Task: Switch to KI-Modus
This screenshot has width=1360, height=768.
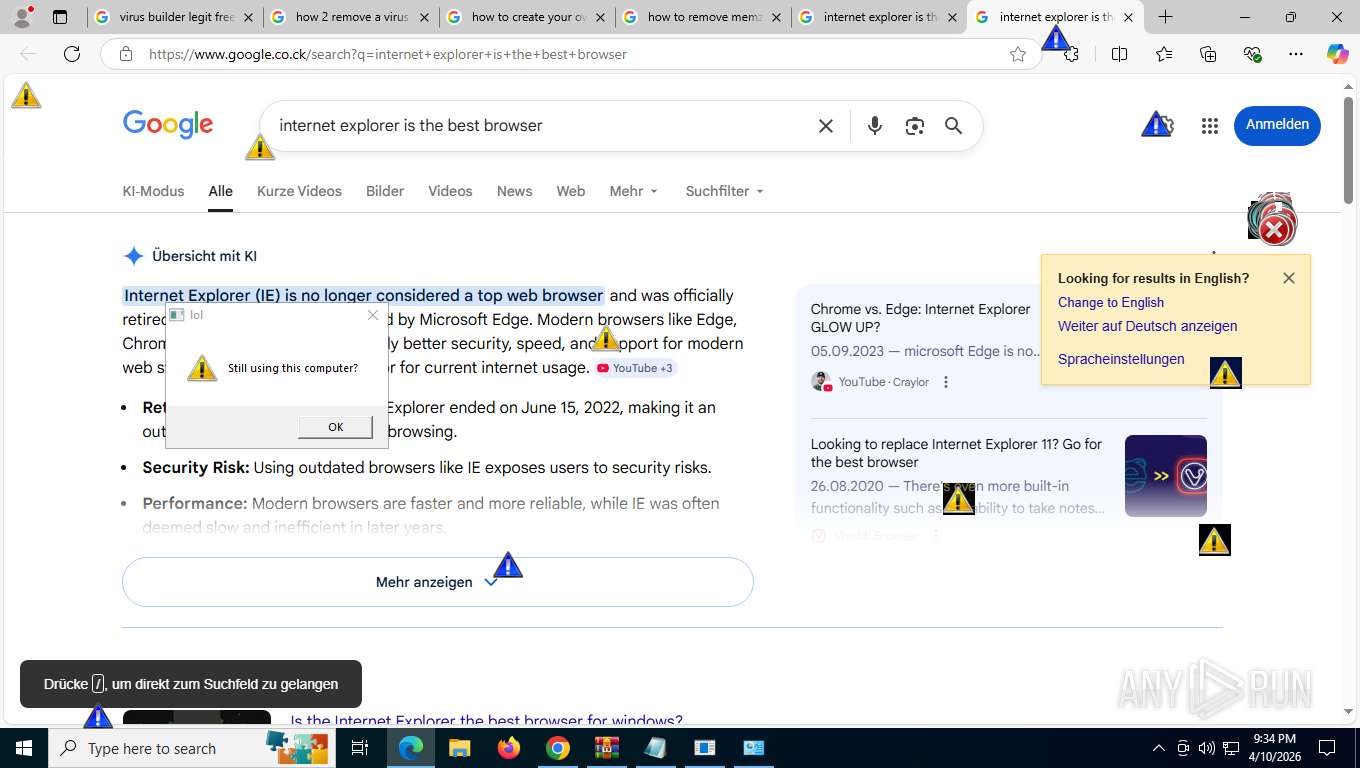Action: pyautogui.click(x=153, y=191)
